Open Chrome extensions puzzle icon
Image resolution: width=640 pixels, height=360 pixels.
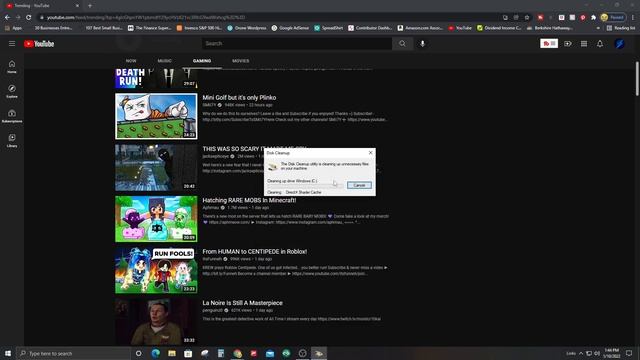[593, 18]
